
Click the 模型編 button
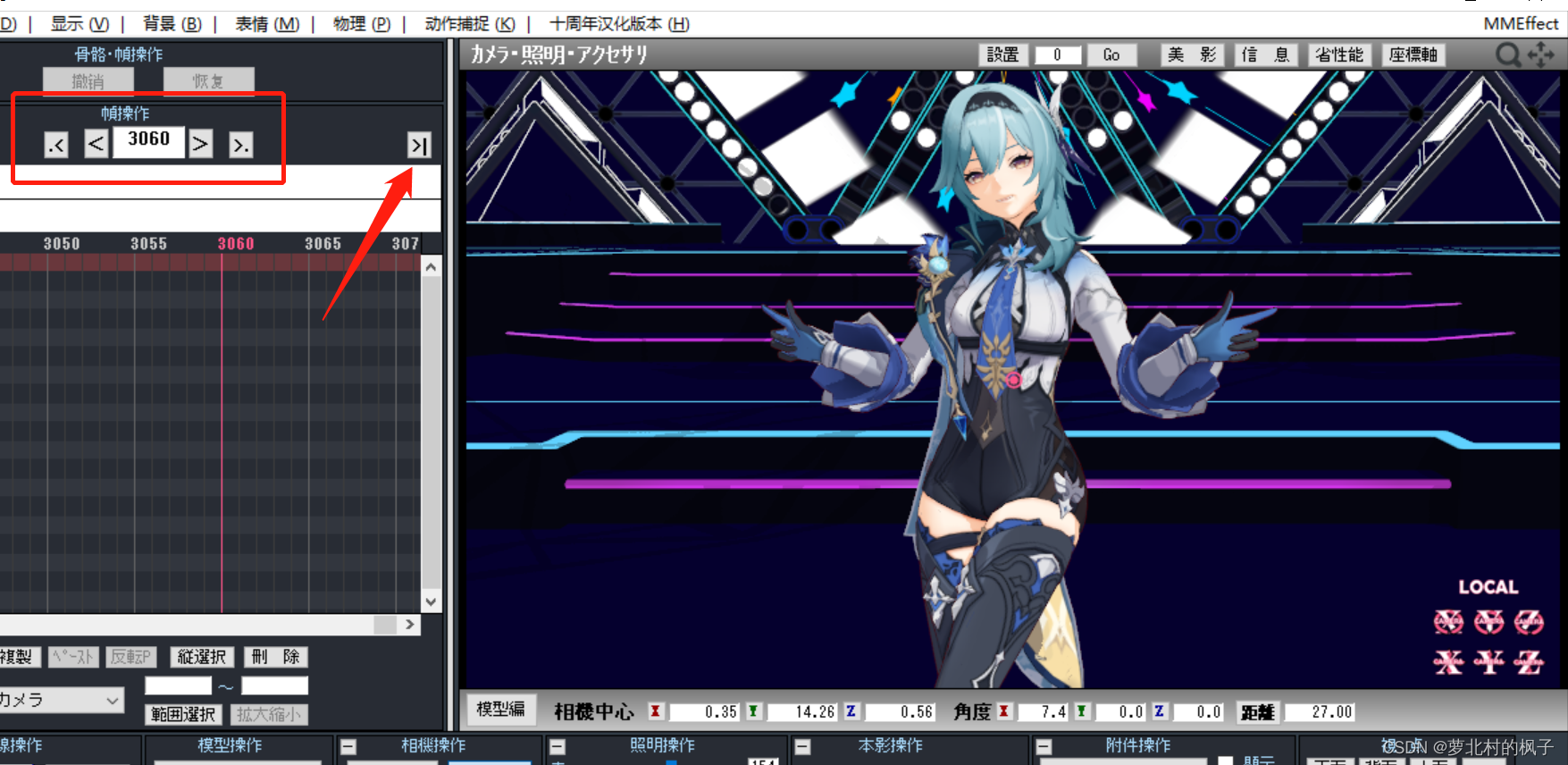tap(500, 710)
